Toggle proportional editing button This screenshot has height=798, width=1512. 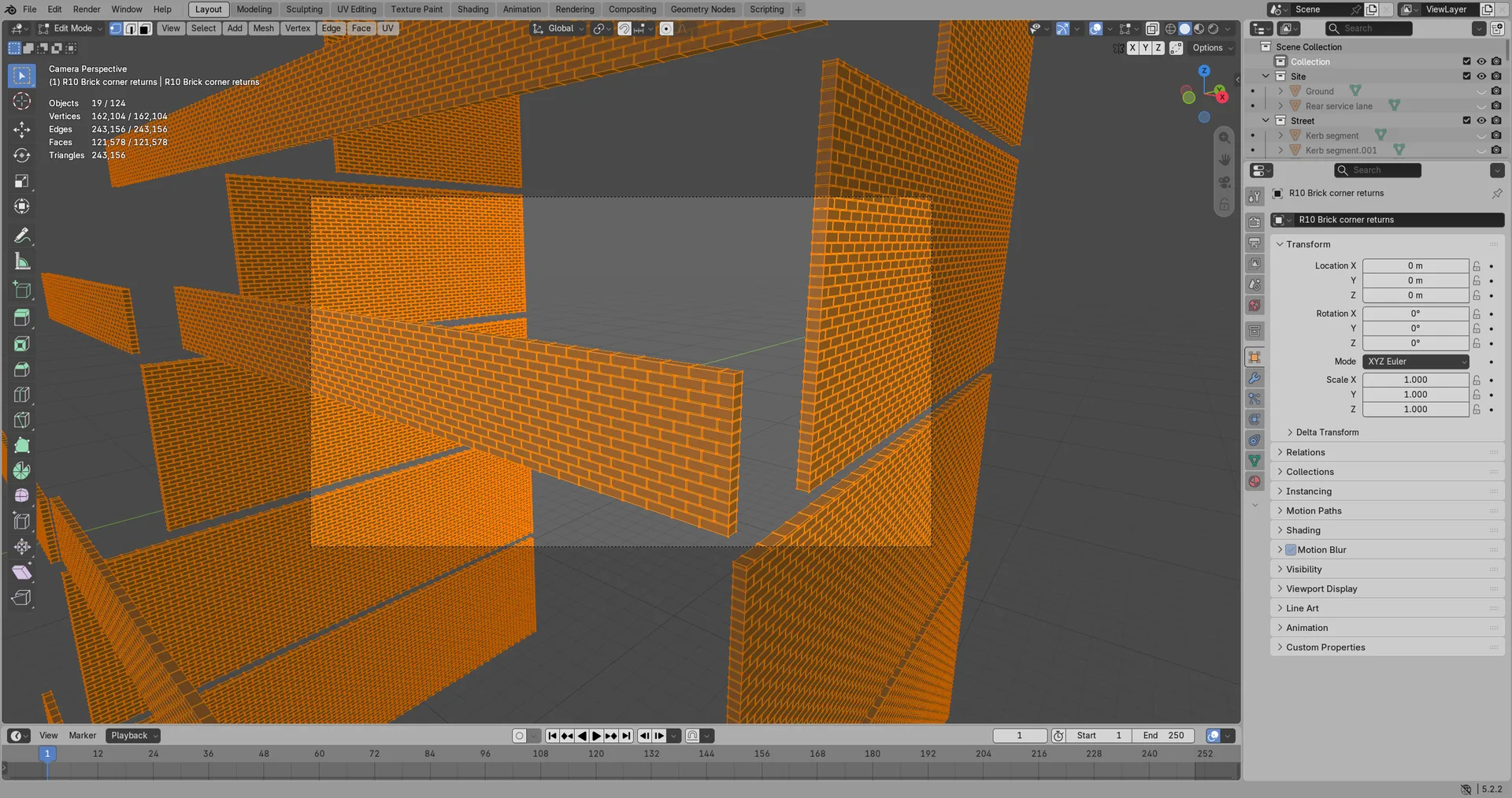point(666,28)
